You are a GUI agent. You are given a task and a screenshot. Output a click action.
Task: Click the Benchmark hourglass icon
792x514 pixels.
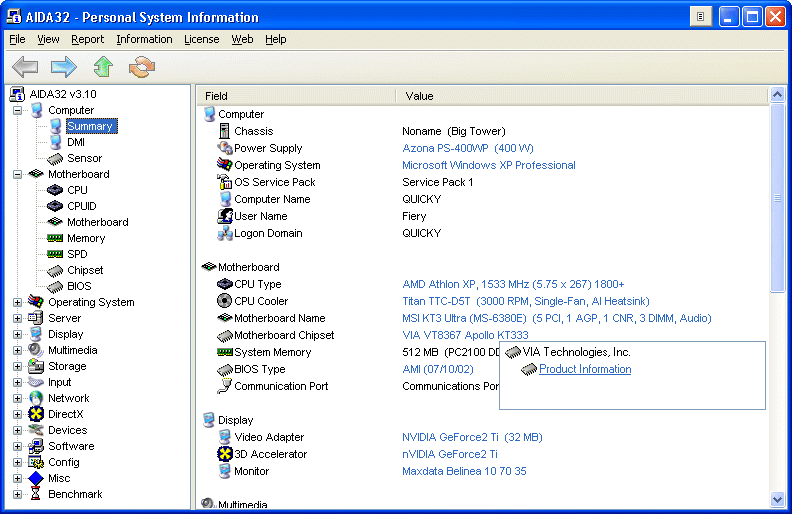[x=36, y=494]
